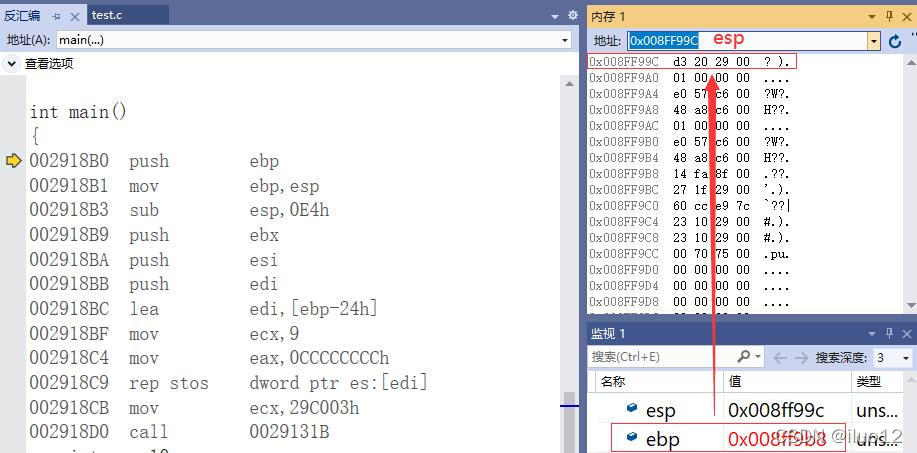This screenshot has width=917, height=453.
Task: Click the memory panel scrollbar down arrow
Action: pyautogui.click(x=911, y=305)
